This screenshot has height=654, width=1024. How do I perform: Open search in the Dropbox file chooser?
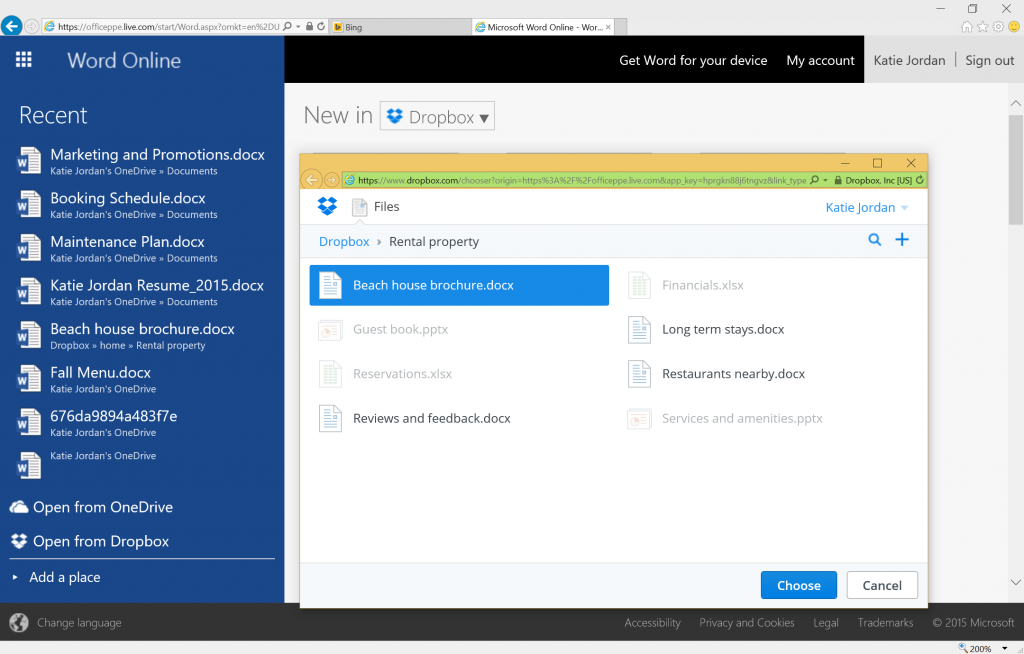pos(875,241)
